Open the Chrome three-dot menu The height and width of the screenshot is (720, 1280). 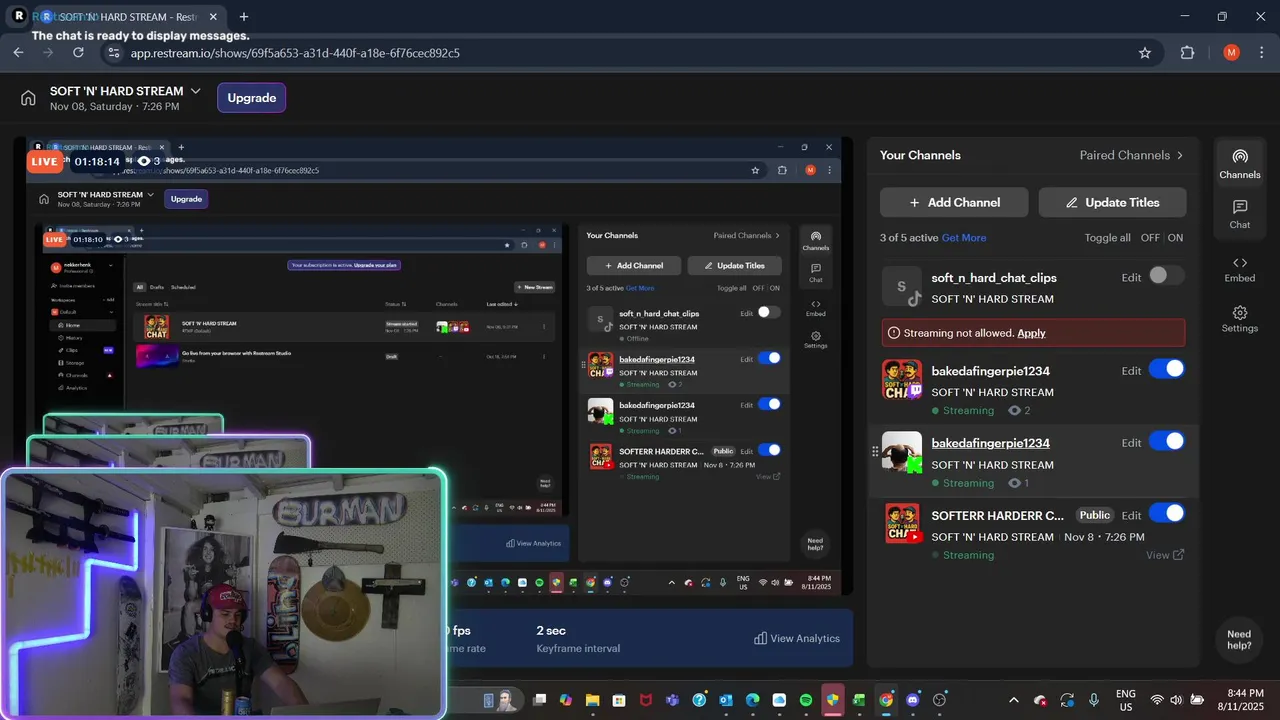pos(1260,53)
